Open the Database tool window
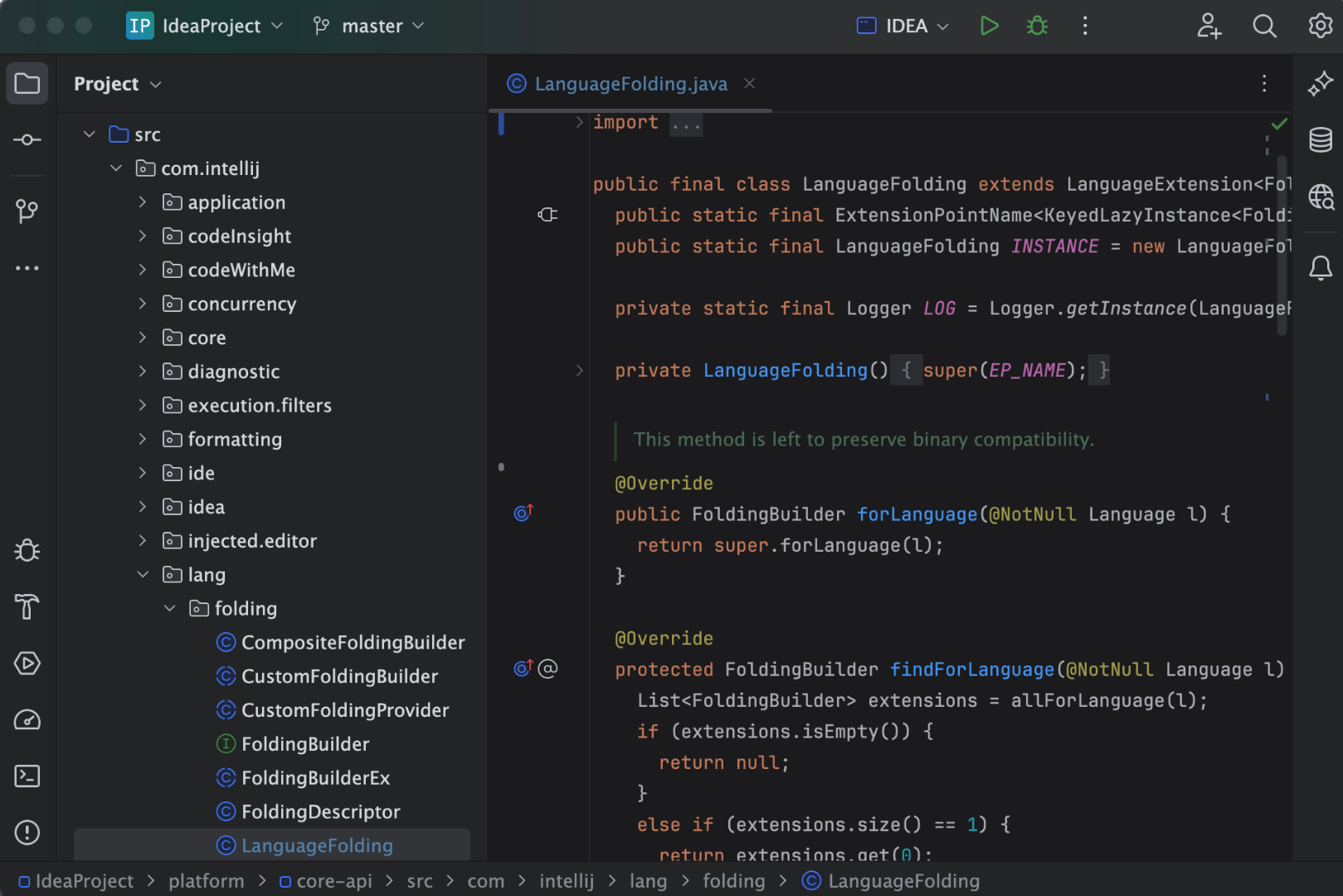This screenshot has height=896, width=1343. 1321,139
